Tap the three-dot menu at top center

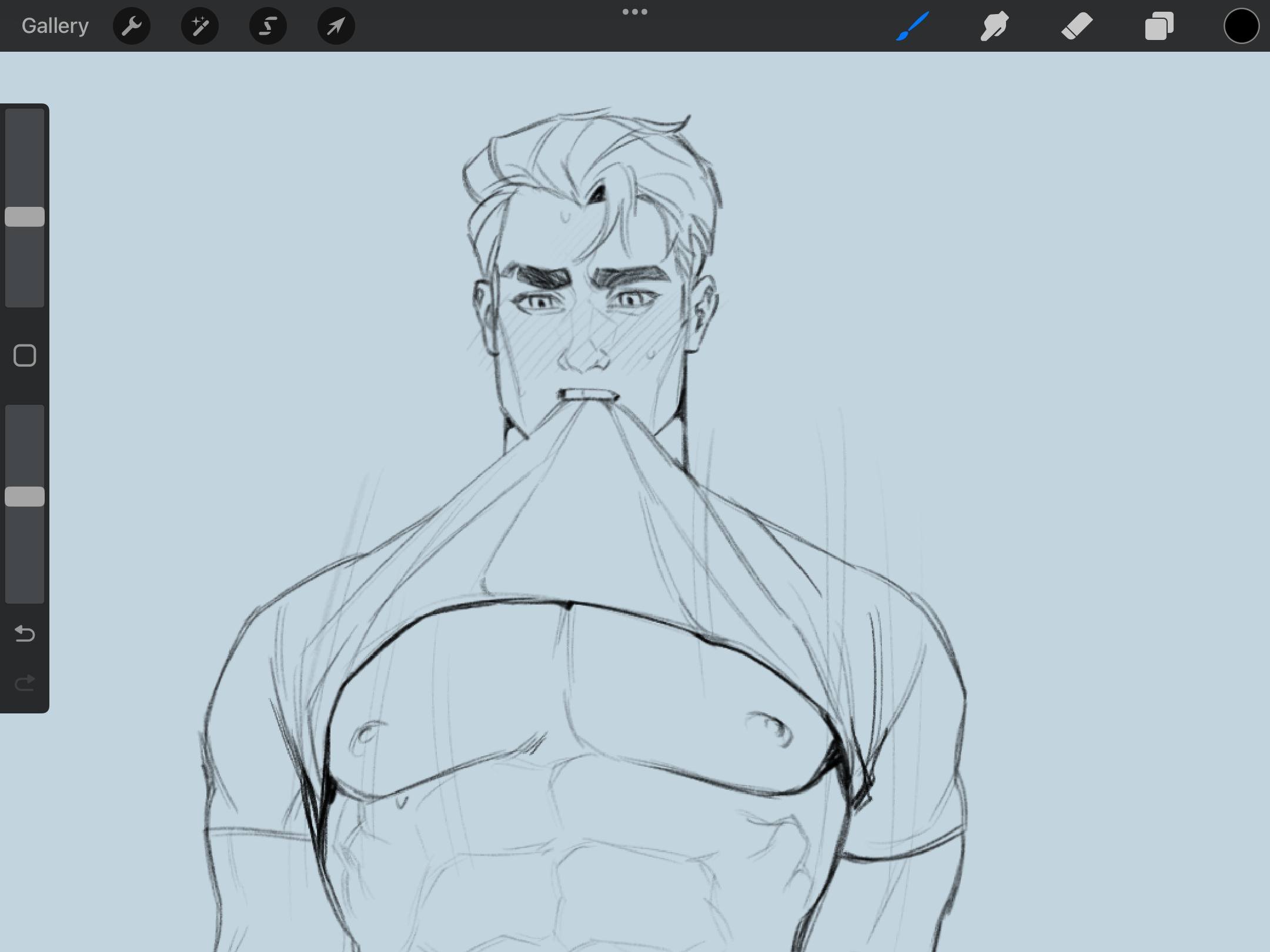click(635, 12)
